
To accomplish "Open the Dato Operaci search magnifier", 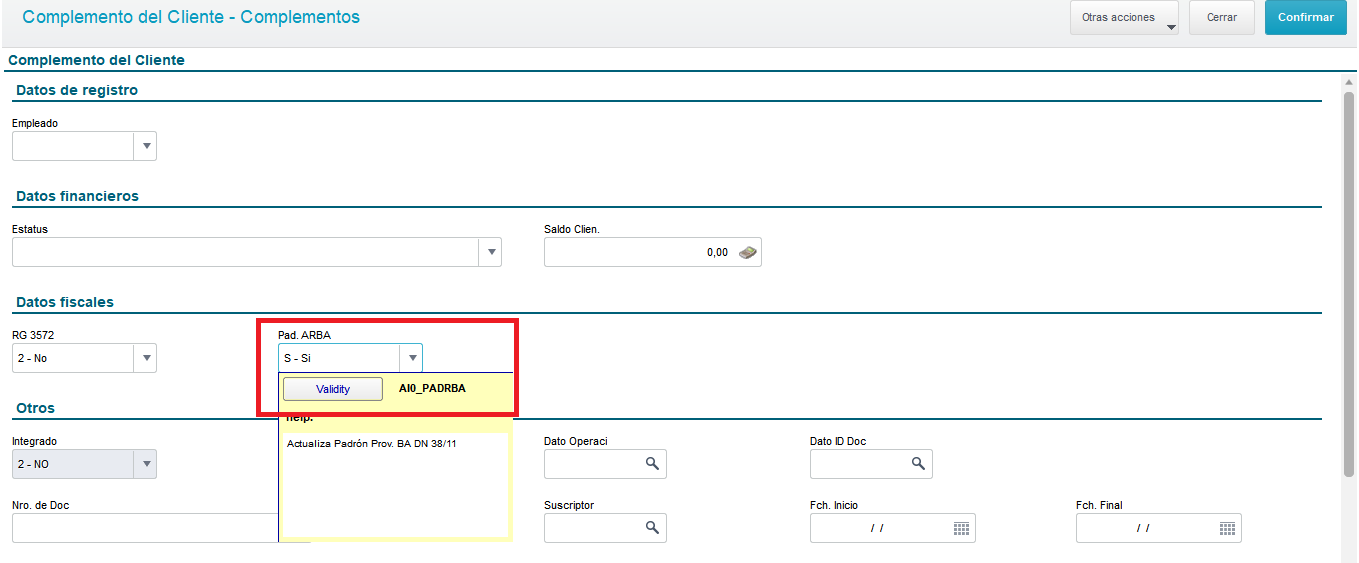I will pyautogui.click(x=652, y=463).
